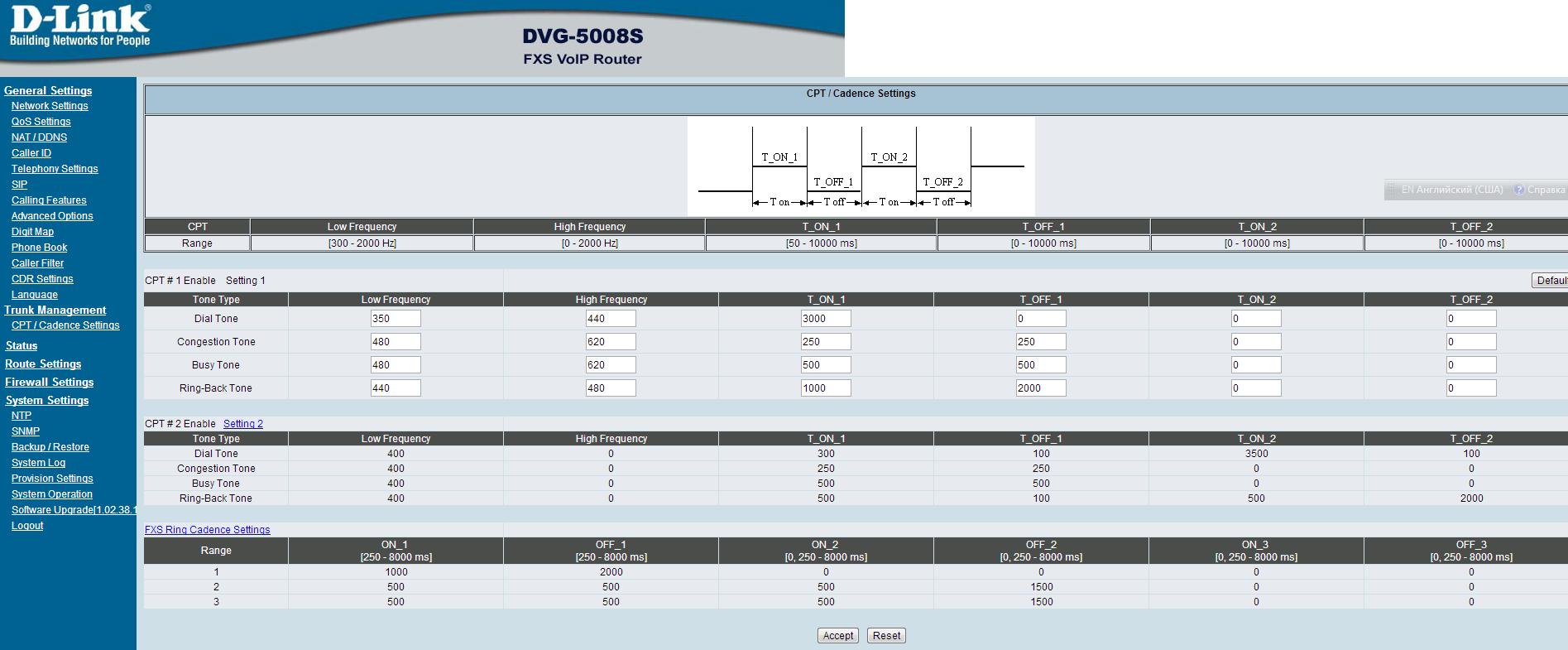This screenshot has width=1568, height=650.
Task: Go to SNMP settings
Action: point(26,431)
